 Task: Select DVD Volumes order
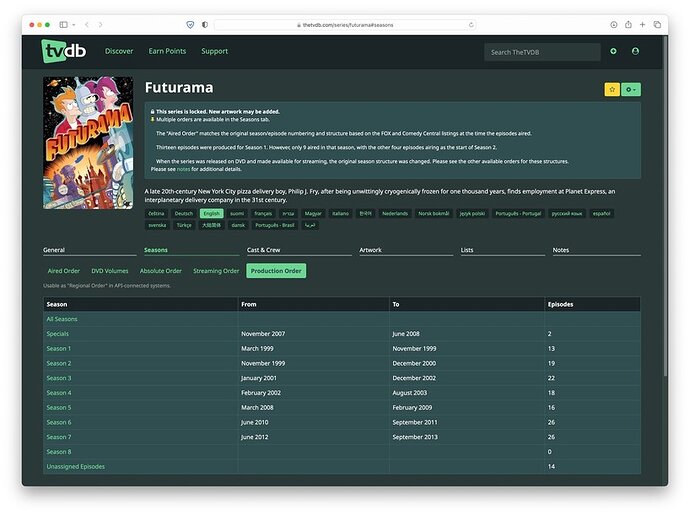tap(110, 271)
